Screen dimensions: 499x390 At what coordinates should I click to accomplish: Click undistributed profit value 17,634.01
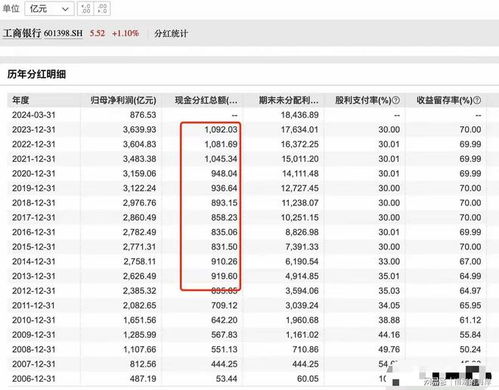(x=300, y=130)
